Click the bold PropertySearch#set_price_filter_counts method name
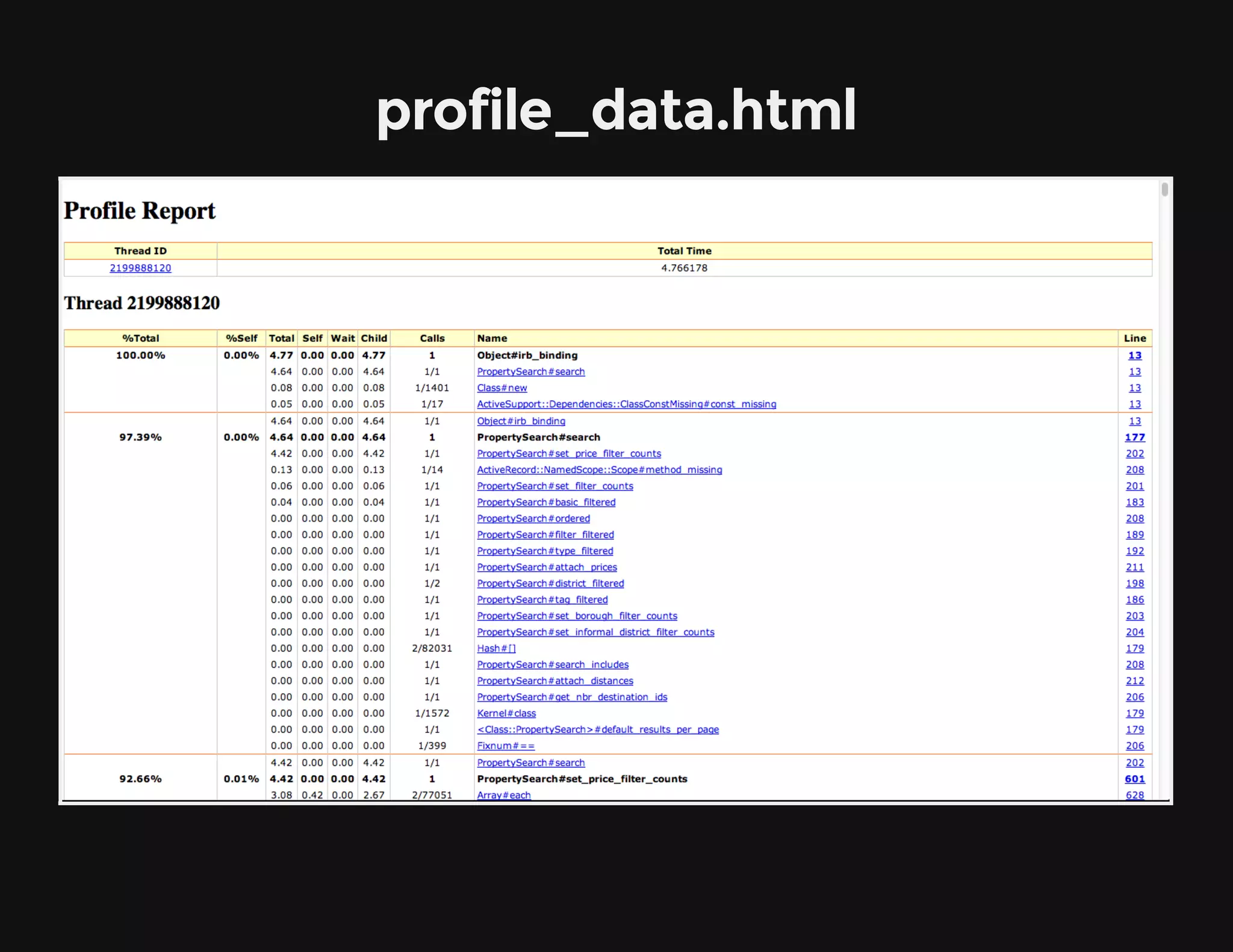This screenshot has height=952, width=1233. [582, 779]
